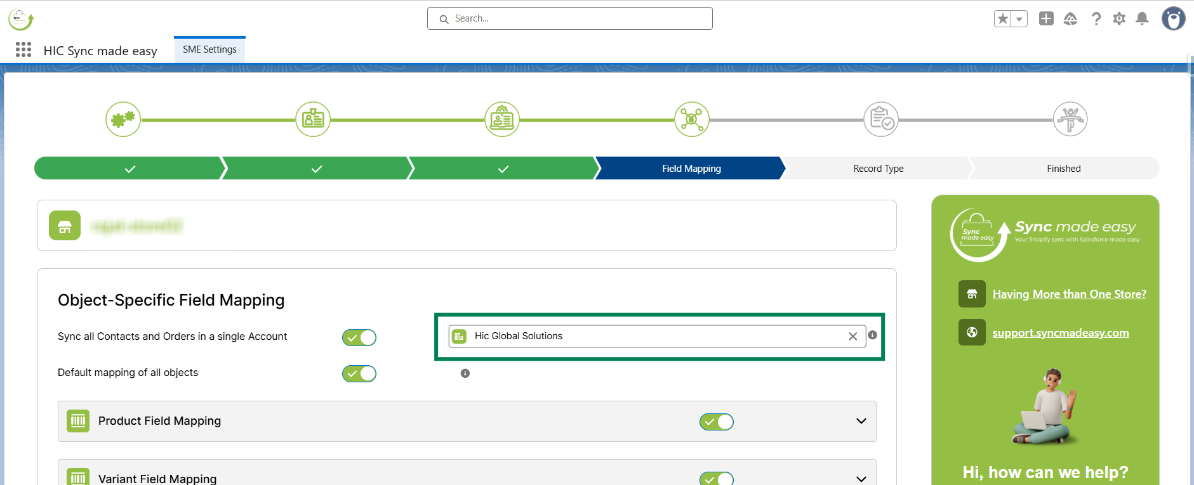This screenshot has height=485, width=1194.
Task: Select the Field Mapping path step
Action: tap(691, 168)
